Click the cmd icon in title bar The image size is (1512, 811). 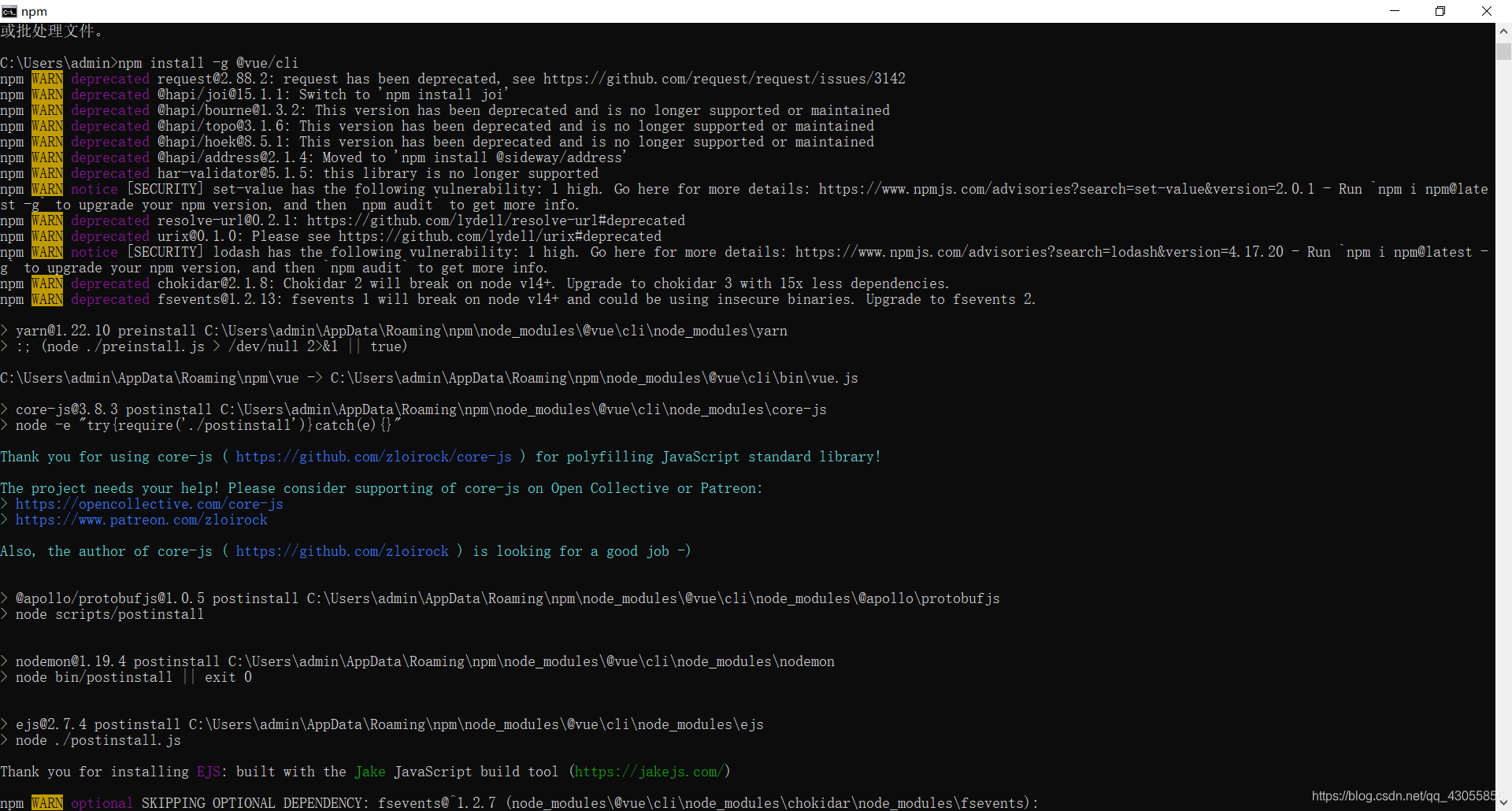(x=9, y=11)
